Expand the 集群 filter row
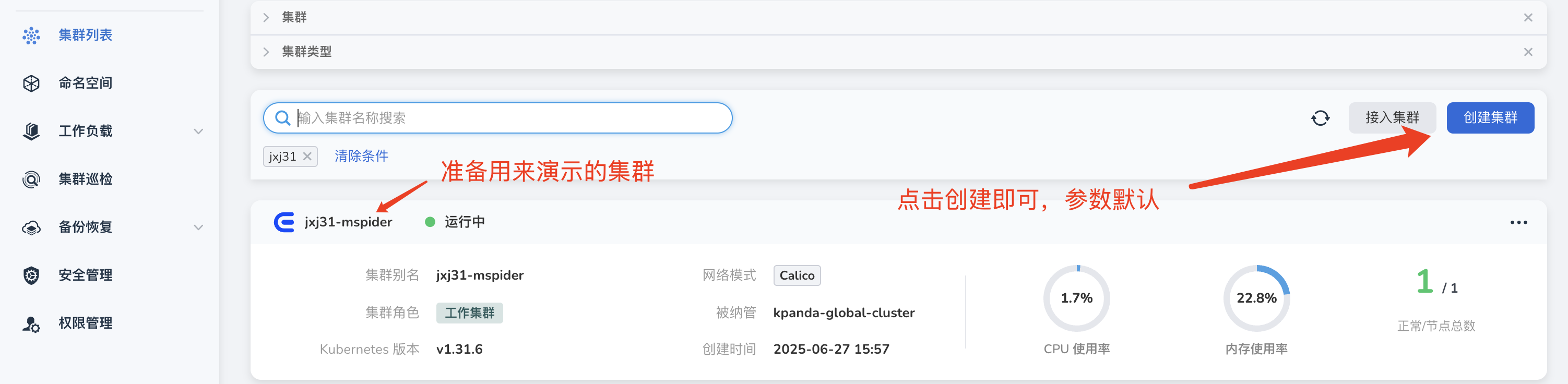The image size is (1568, 384). click(x=266, y=18)
